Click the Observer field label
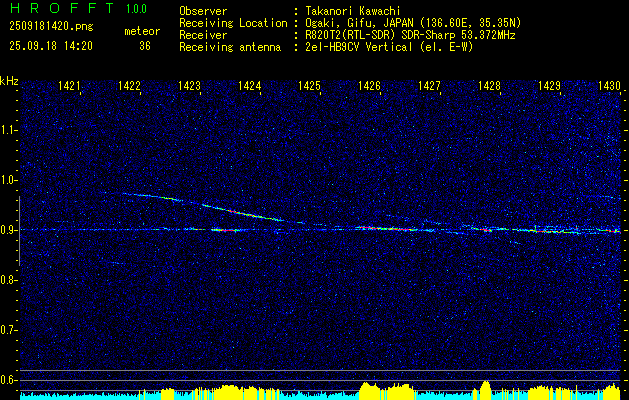Screen dimensions: 629x400 pyautogui.click(x=203, y=11)
